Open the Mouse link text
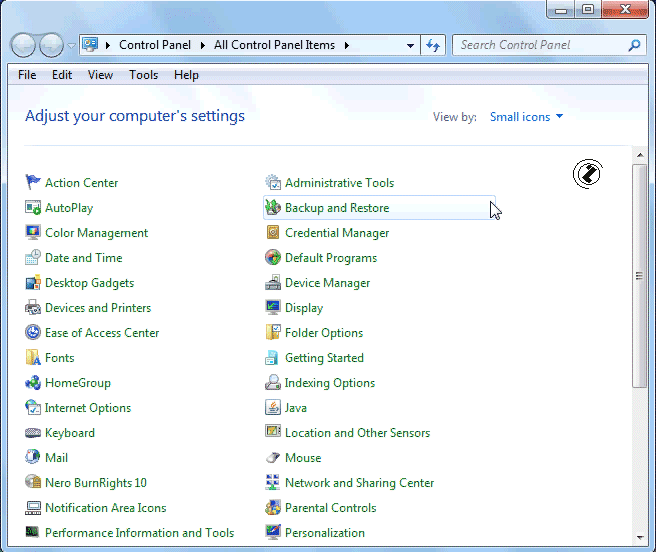 tap(303, 457)
